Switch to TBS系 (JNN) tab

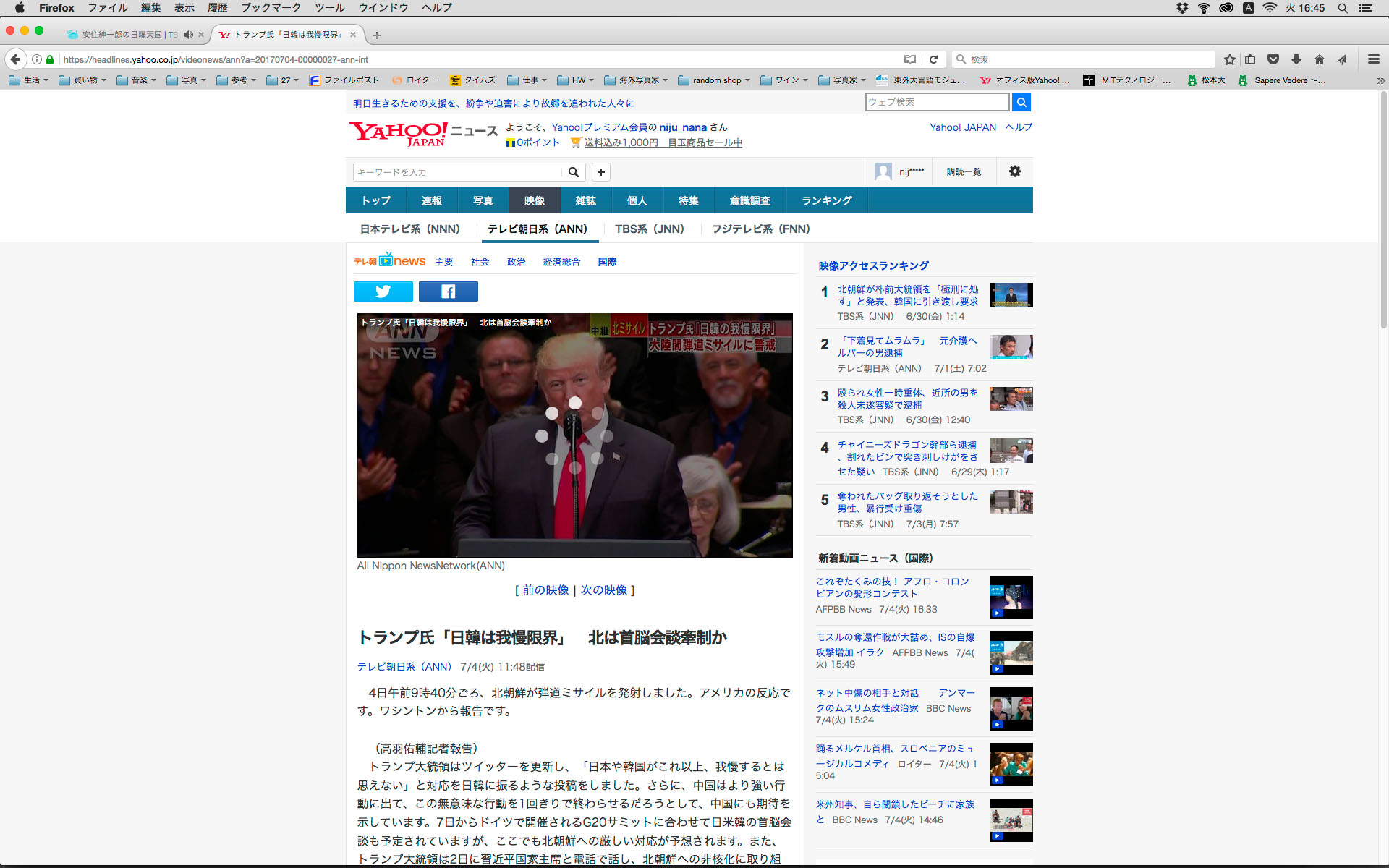coord(649,229)
